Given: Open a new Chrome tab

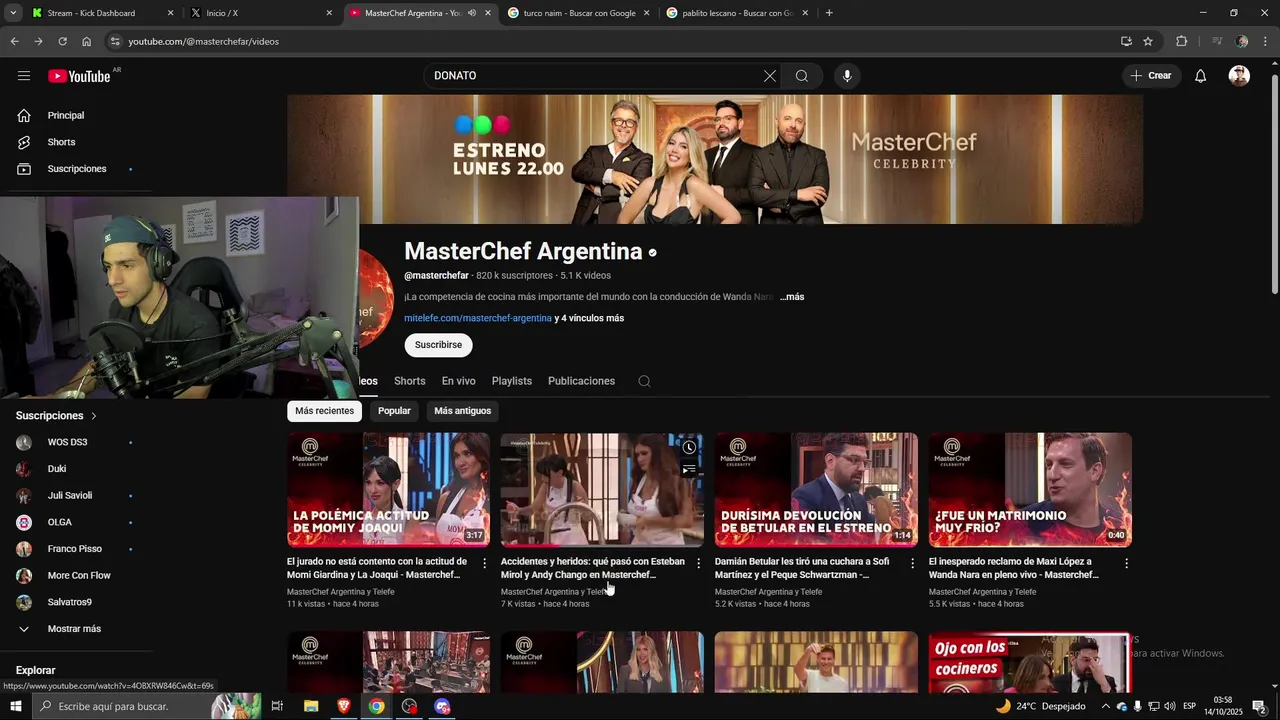Looking at the screenshot, I should (829, 13).
